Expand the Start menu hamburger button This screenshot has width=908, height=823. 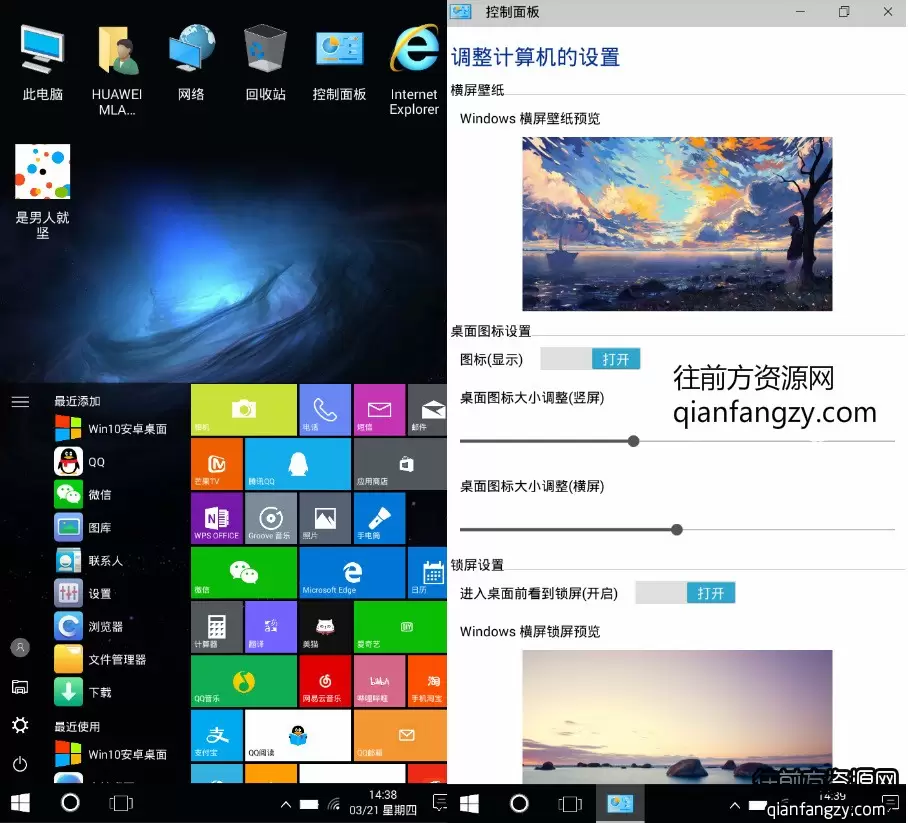coord(20,401)
